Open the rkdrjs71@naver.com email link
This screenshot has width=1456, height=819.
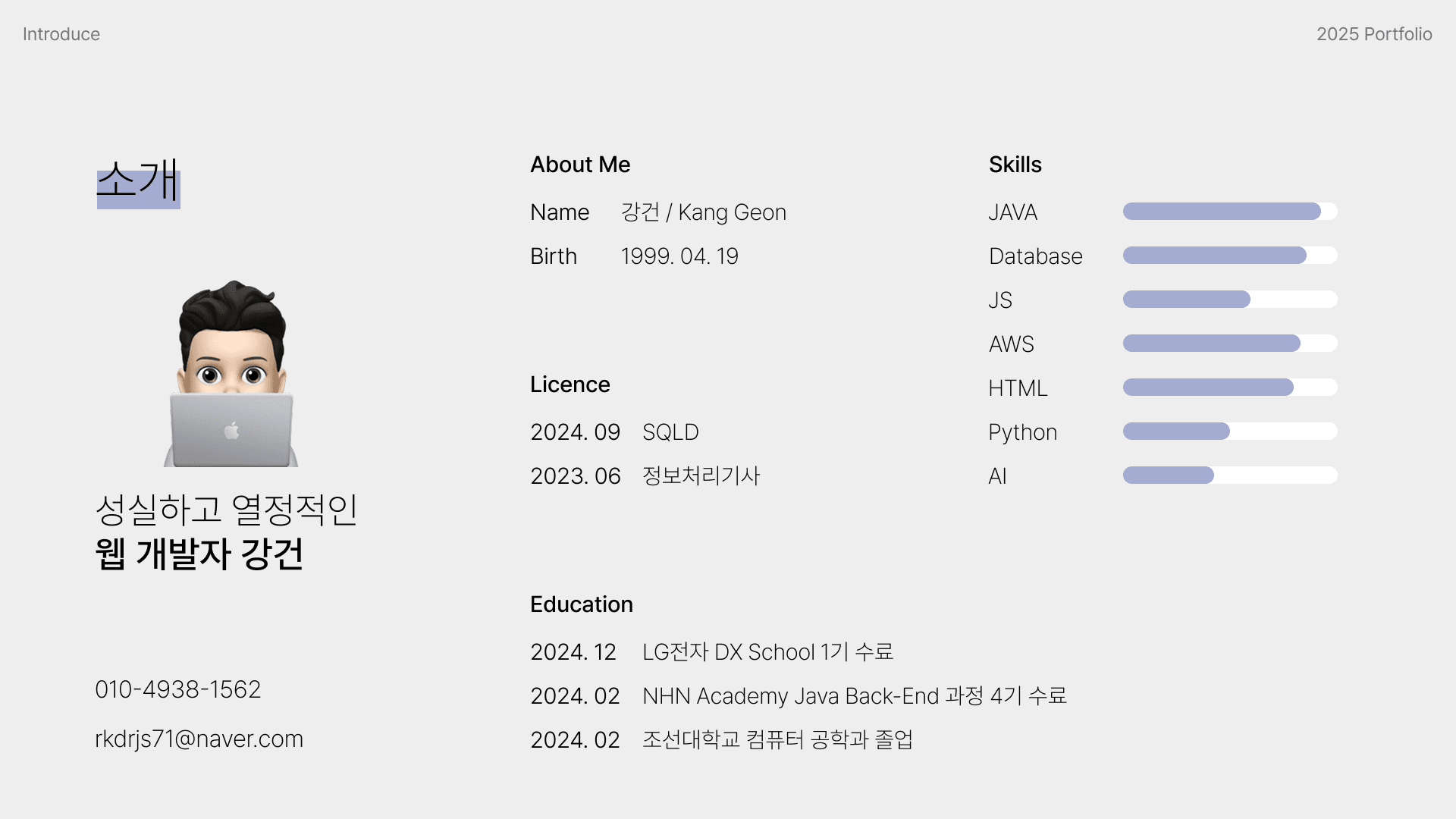click(x=199, y=739)
